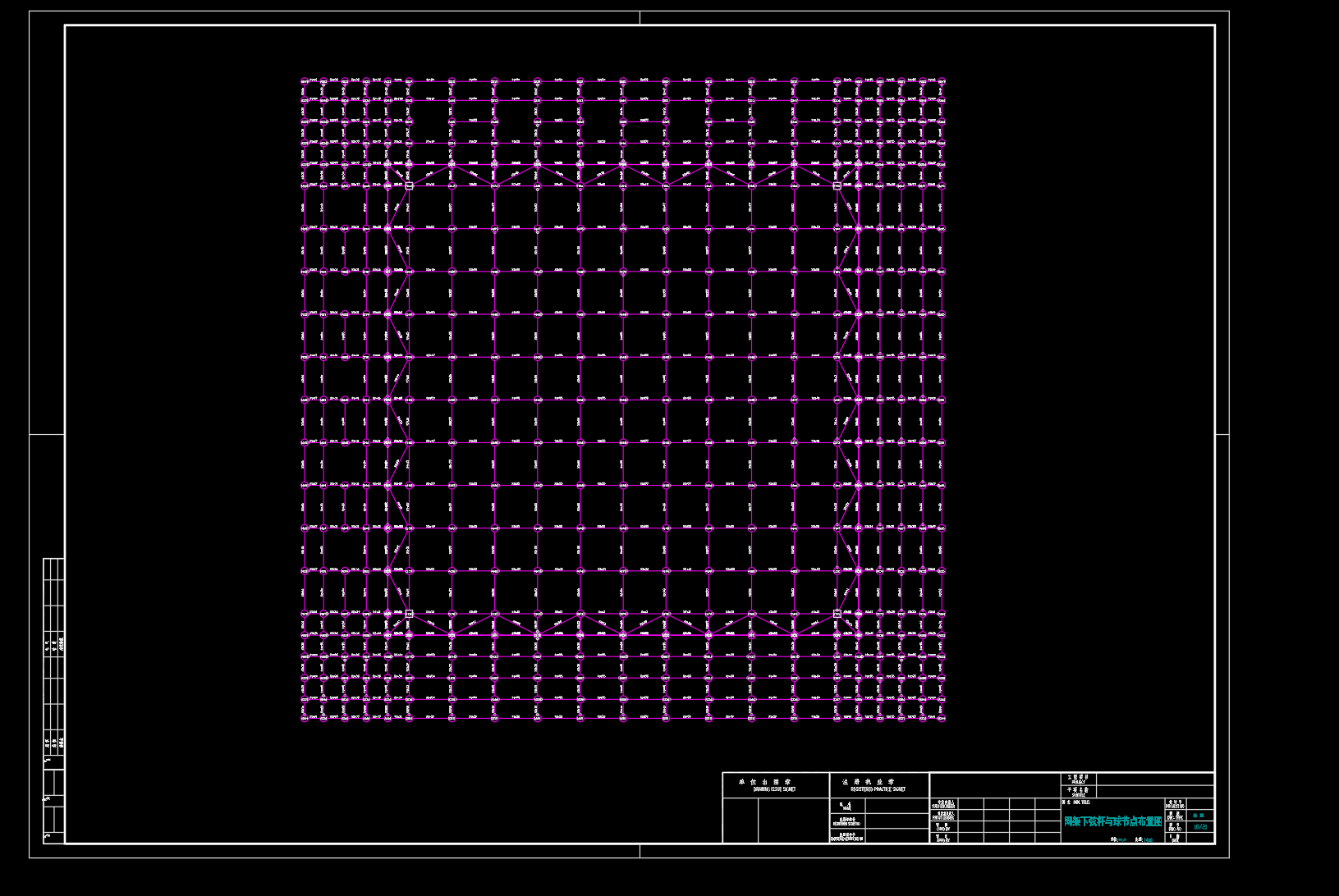
Task: Click the PROJECT label in title block
Action: click(1078, 783)
